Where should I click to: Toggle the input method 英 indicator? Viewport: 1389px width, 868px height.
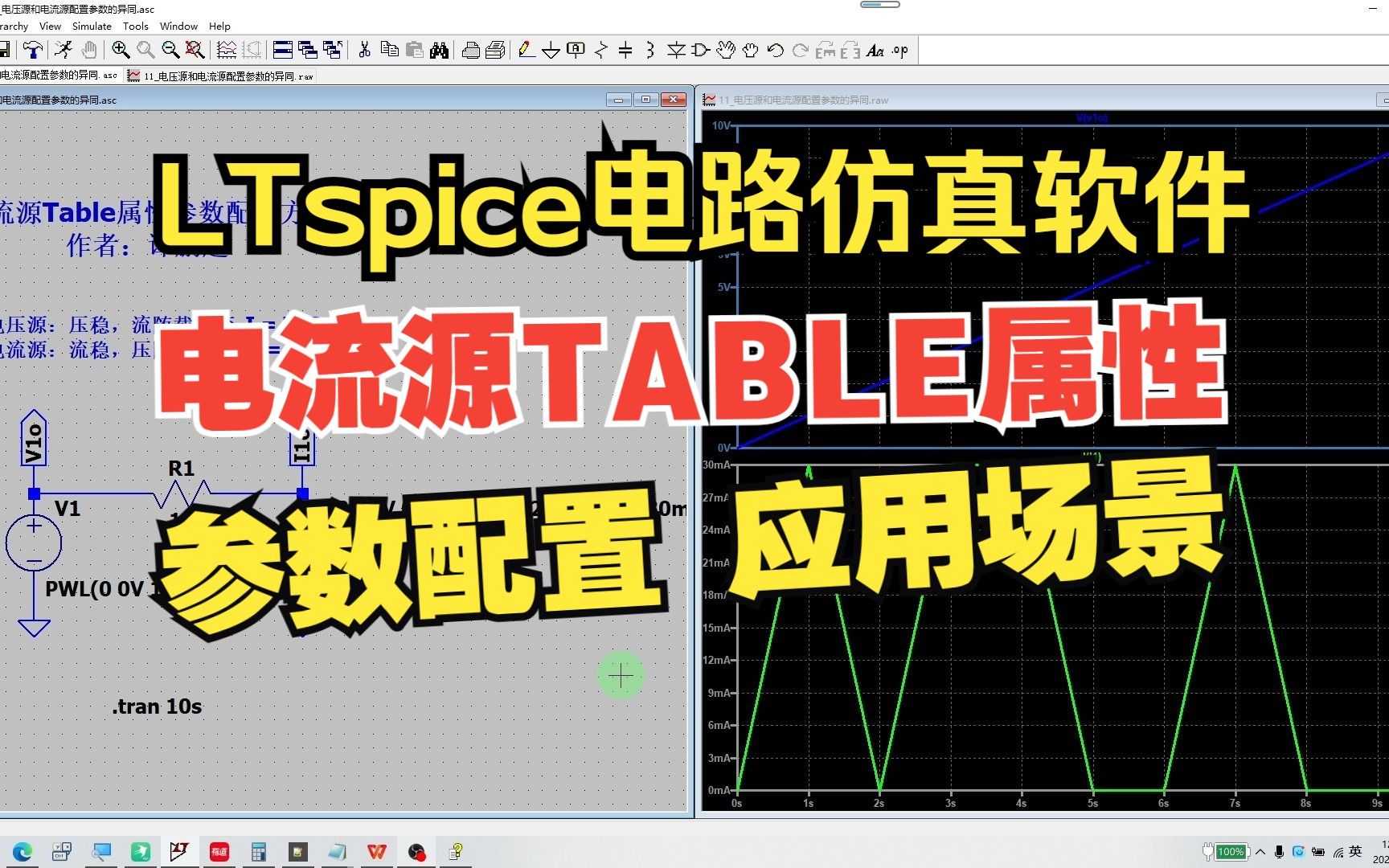1355,852
